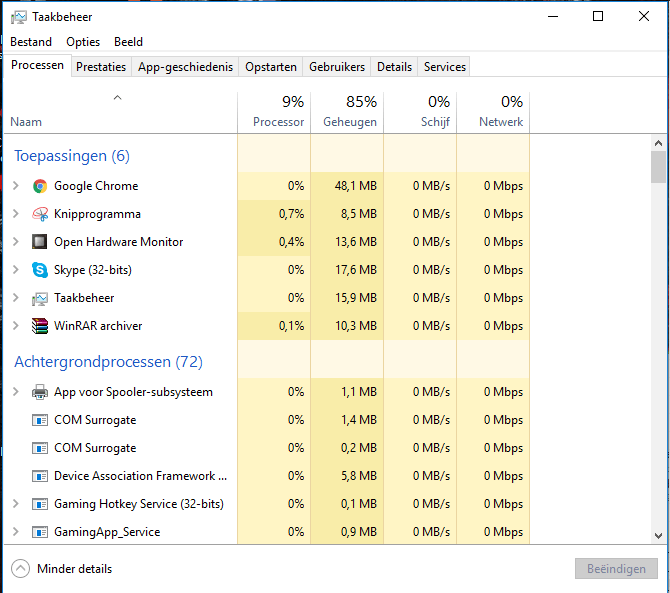670x593 pixels.
Task: Open the Bestand menu
Action: pos(31,42)
